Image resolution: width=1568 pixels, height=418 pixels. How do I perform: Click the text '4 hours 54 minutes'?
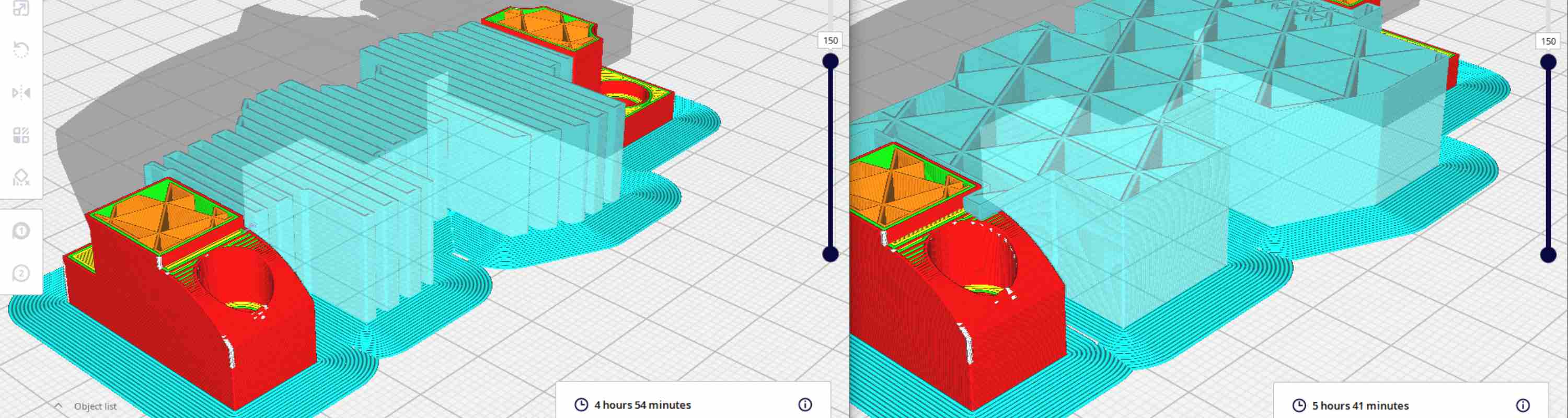[x=642, y=404]
